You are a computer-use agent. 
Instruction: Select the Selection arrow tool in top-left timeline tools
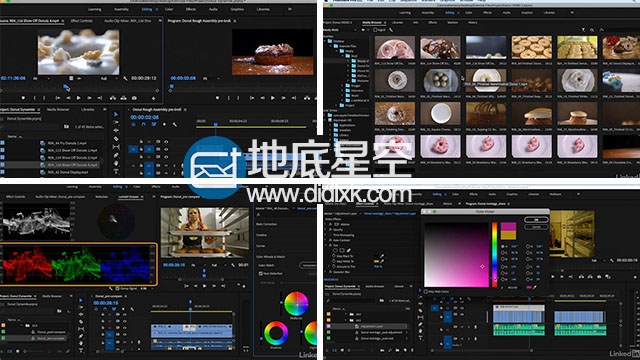[116, 115]
